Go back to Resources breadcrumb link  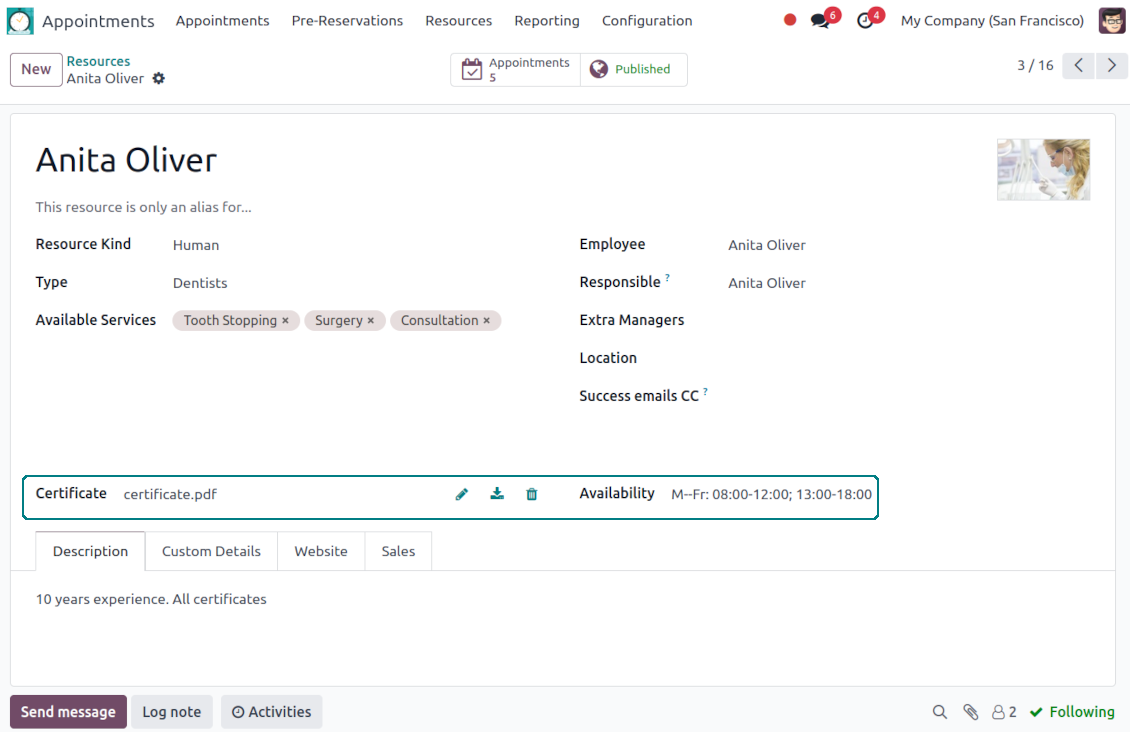click(x=98, y=61)
